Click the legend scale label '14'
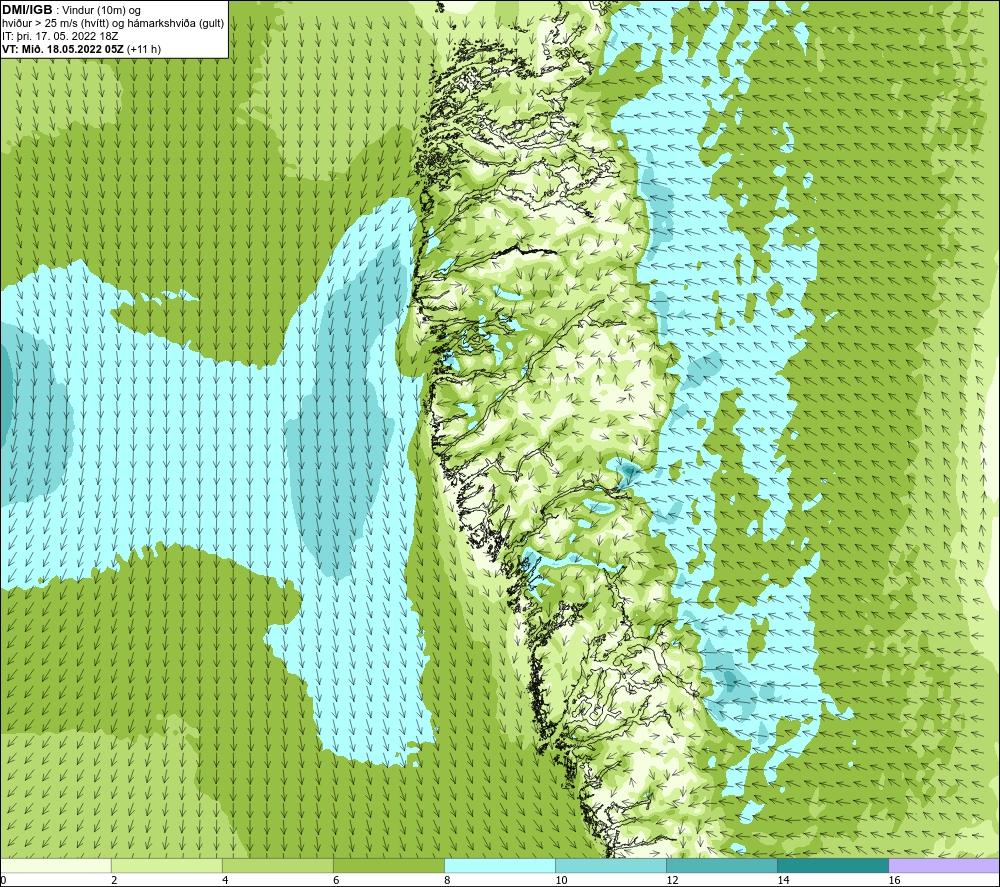 [783, 881]
